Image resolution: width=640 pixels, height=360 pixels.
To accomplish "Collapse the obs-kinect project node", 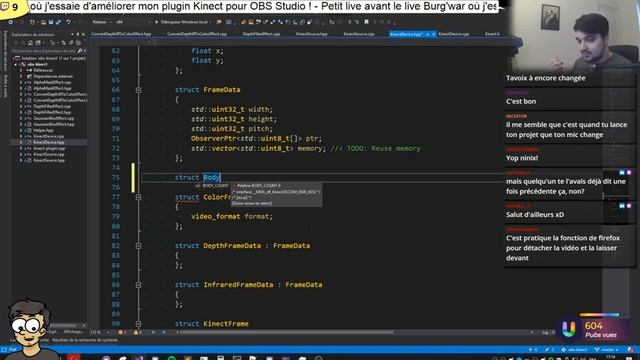I will click(16, 64).
